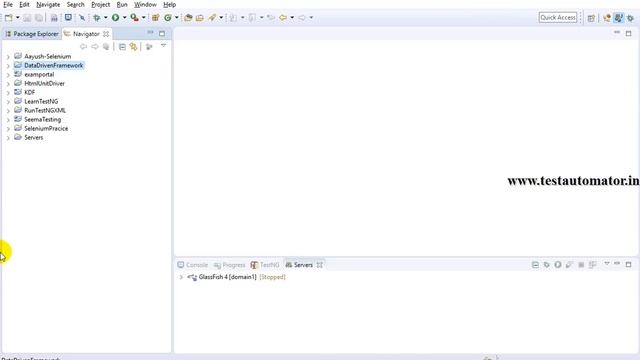Viewport: 640px width, 360px height.
Task: Open the Servers View Menu triangle
Action: (x=607, y=264)
